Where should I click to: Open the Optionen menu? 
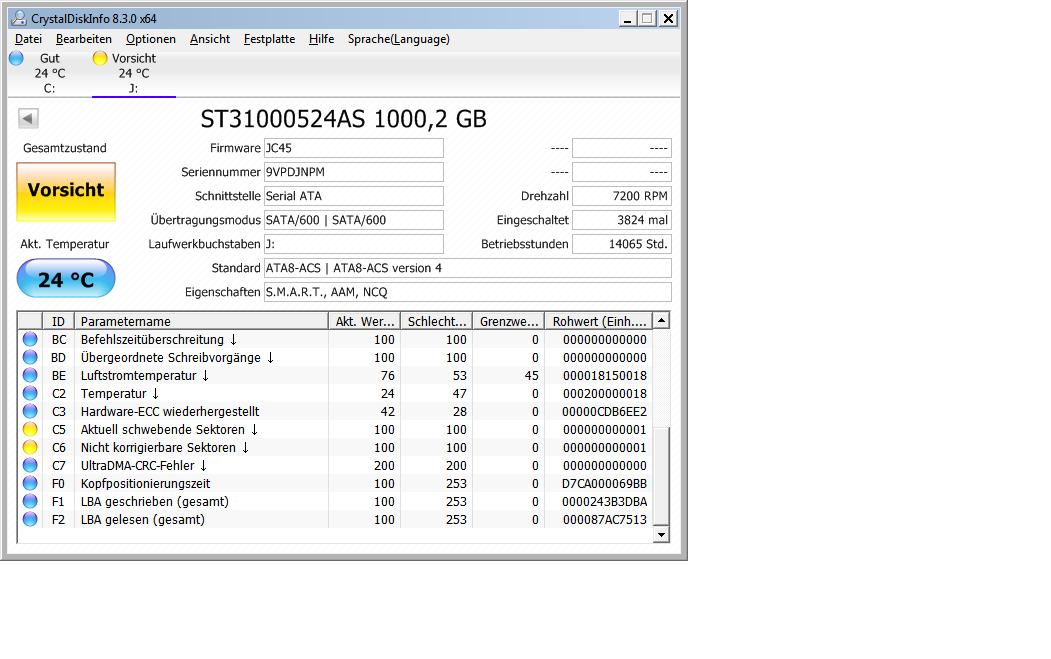tap(151, 39)
